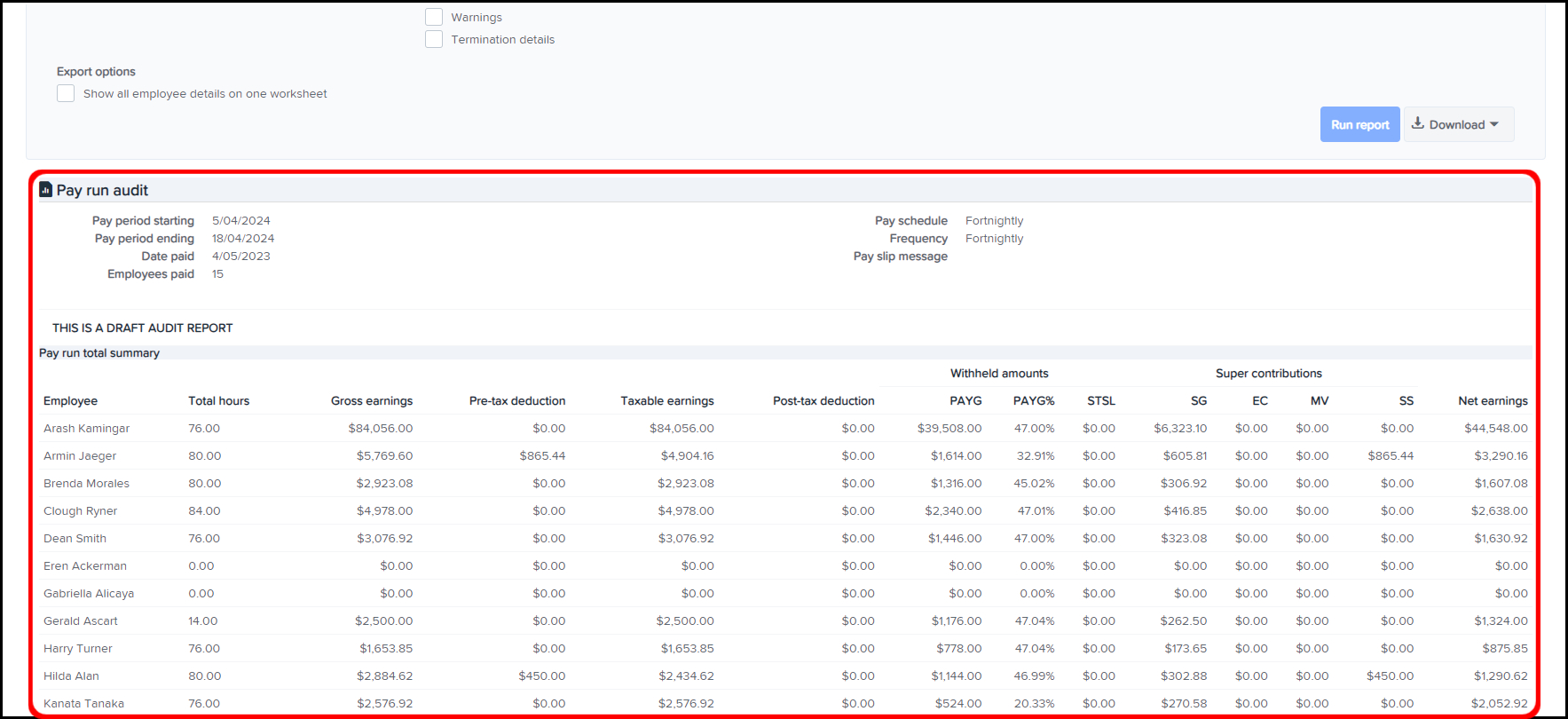Viewport: 1568px width, 719px height.
Task: Select the Super contributions group header
Action: pos(1269,374)
